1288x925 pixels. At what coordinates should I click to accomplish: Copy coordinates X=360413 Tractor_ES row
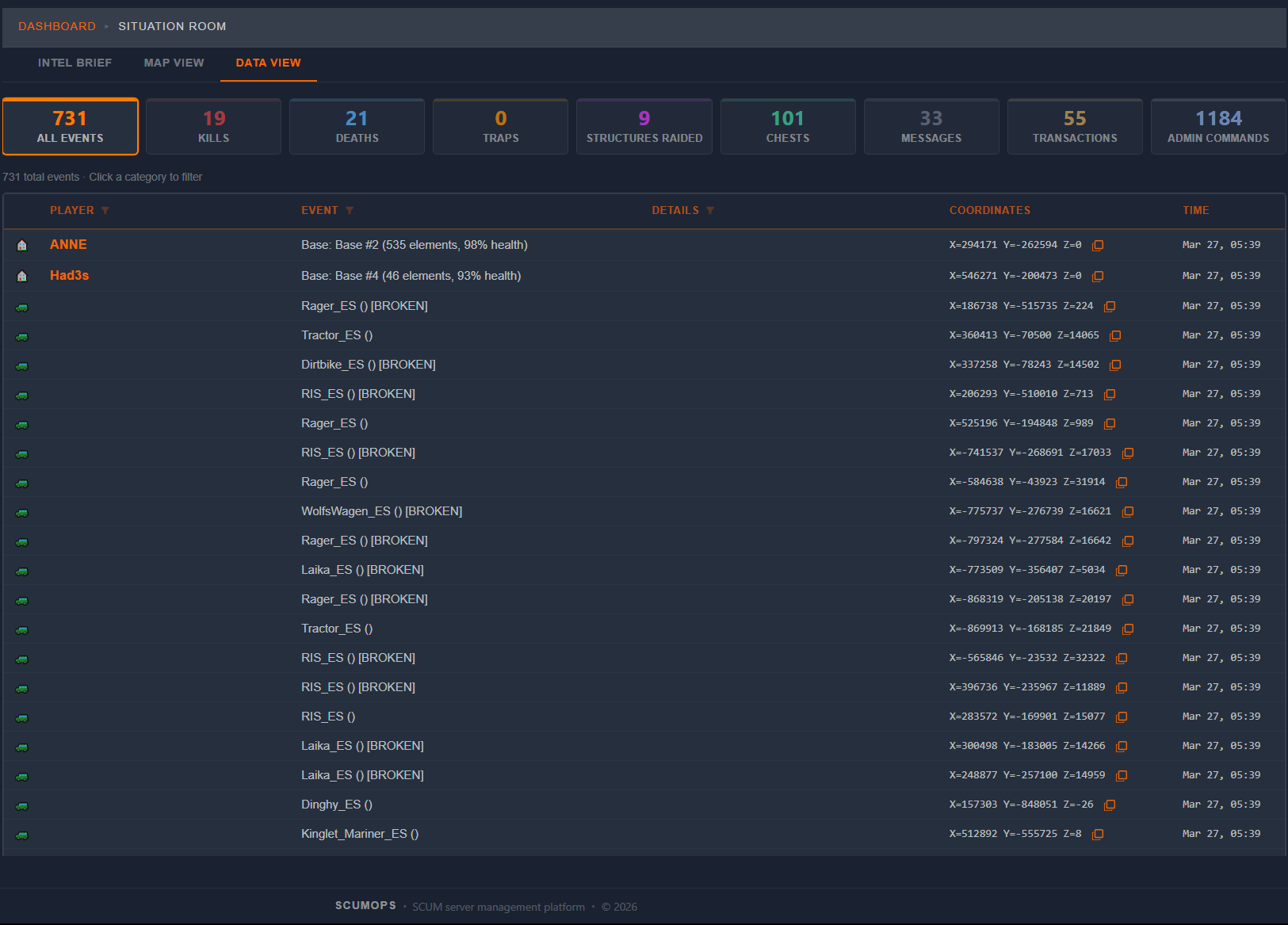point(1115,336)
